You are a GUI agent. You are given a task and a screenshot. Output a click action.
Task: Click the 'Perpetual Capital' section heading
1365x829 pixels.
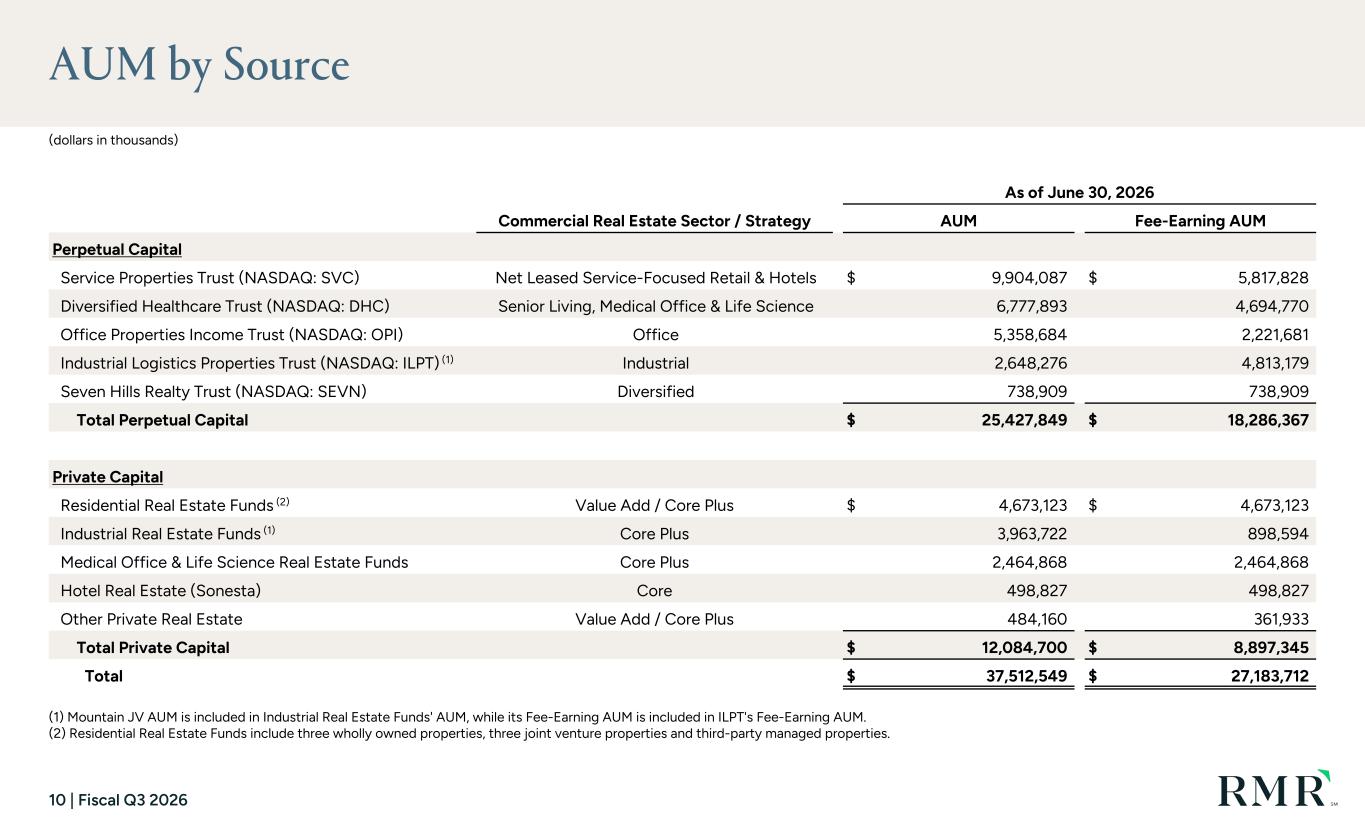[x=116, y=249]
